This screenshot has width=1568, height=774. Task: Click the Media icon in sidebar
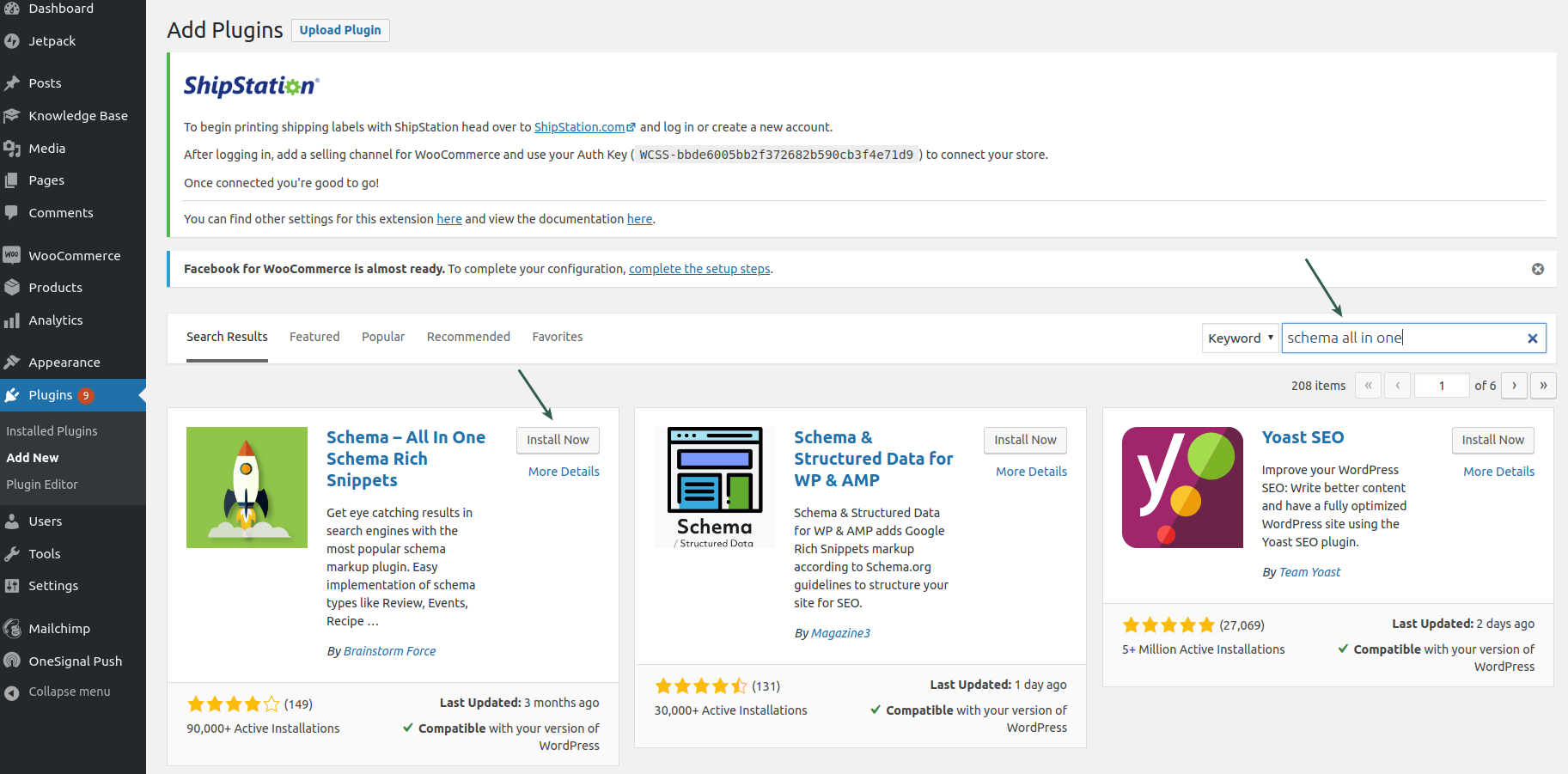tap(12, 149)
